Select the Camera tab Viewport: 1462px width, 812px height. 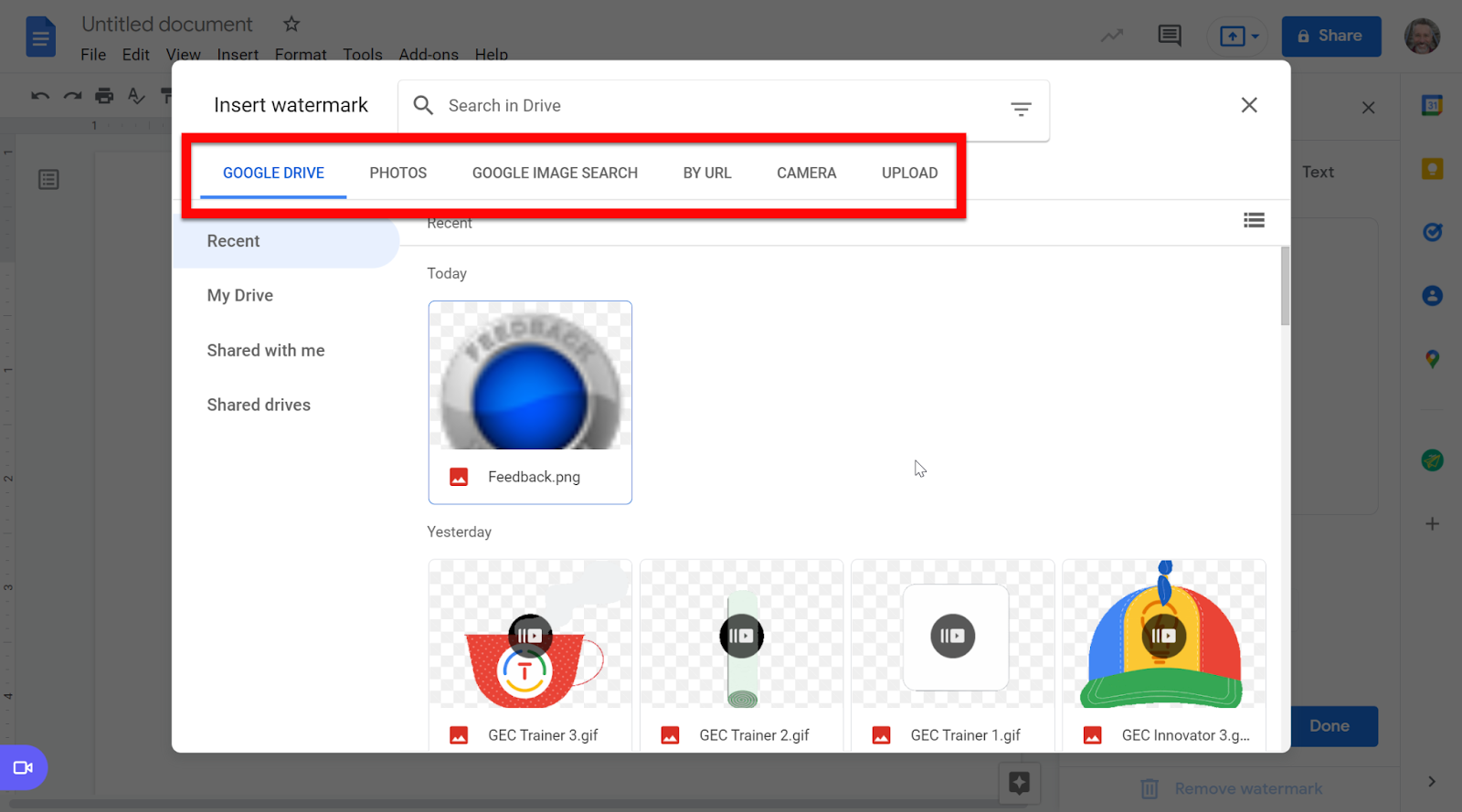(x=806, y=173)
